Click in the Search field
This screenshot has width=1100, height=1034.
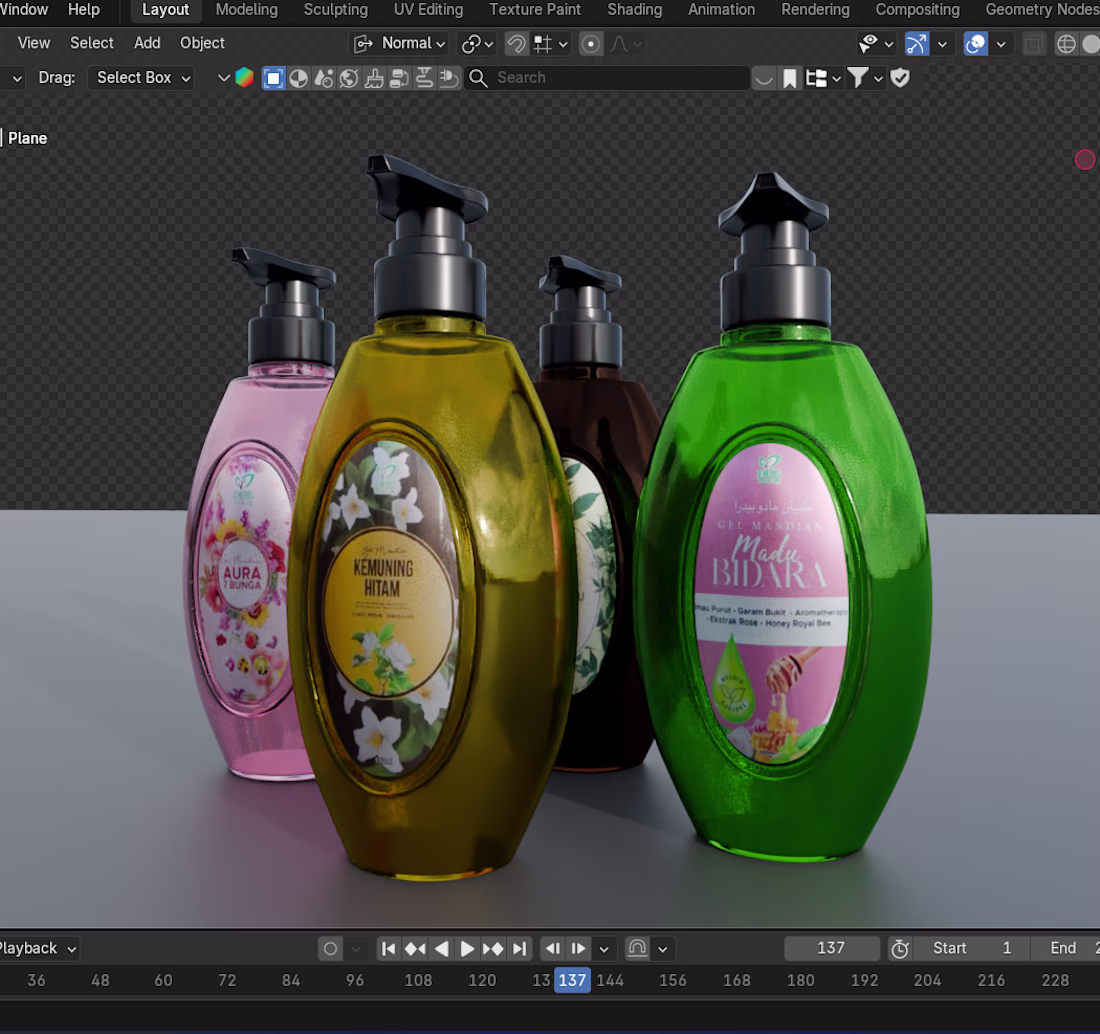pos(607,78)
